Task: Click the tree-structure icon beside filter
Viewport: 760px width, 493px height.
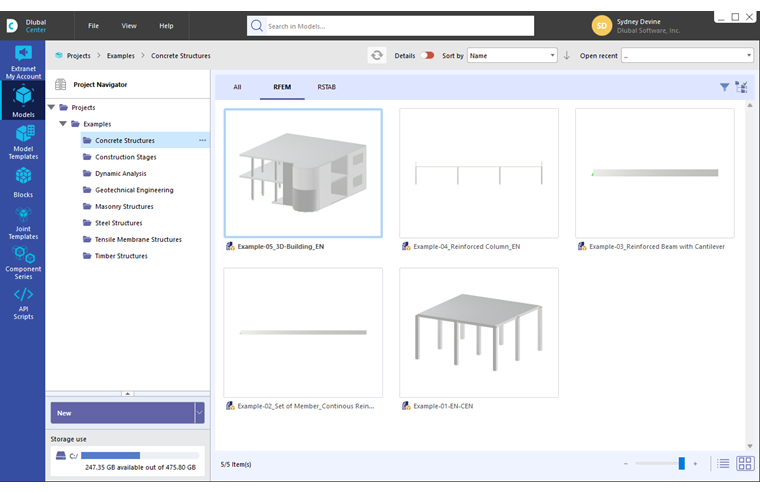Action: [741, 87]
